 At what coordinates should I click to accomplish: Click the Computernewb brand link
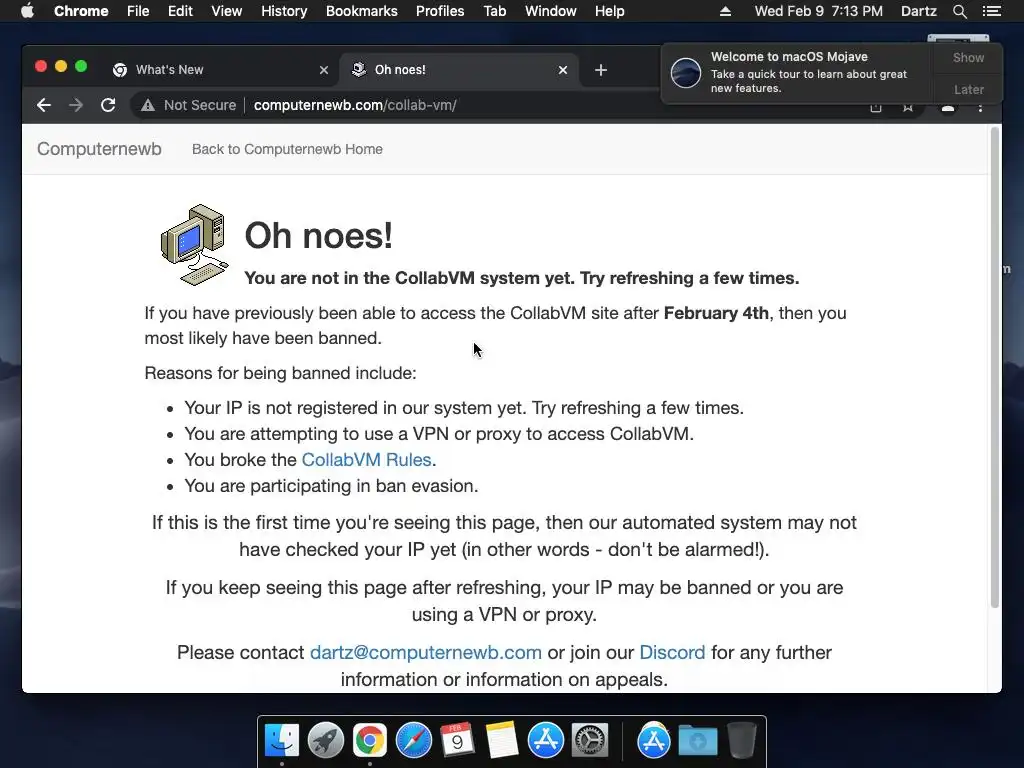coord(99,149)
